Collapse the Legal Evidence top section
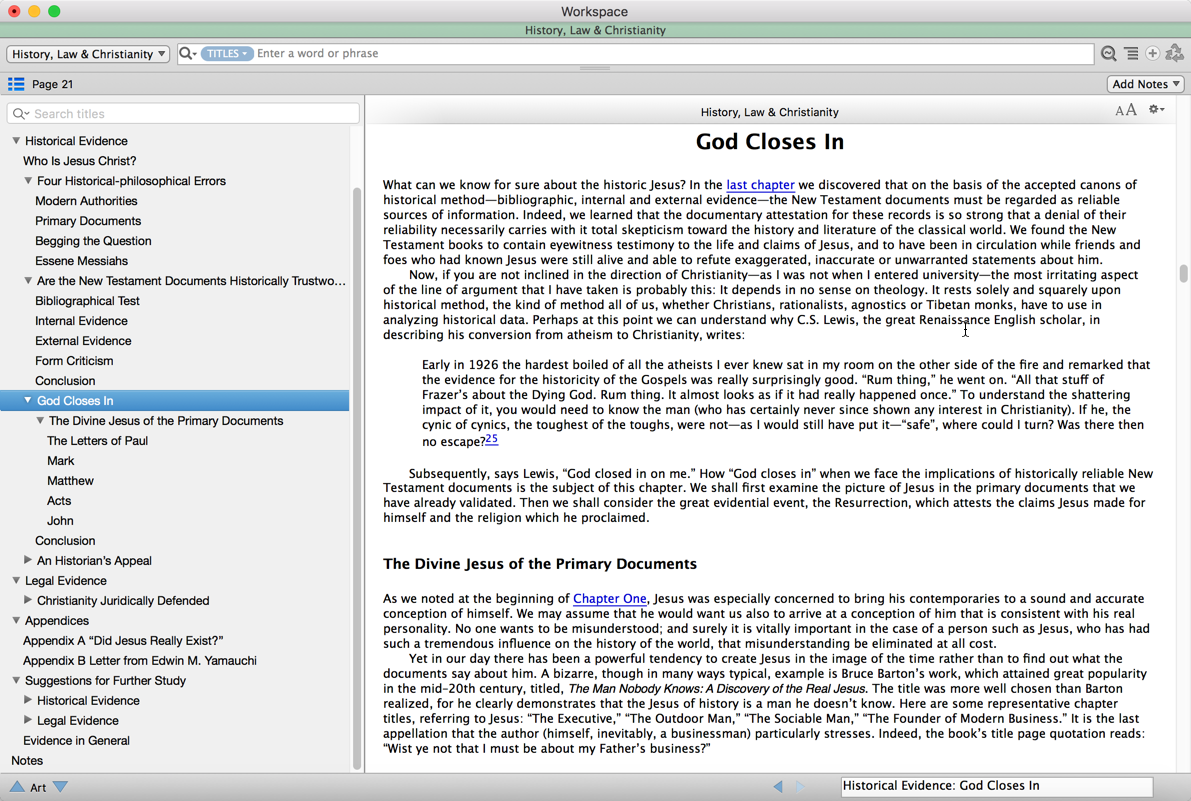Screen dimensions: 1191x801 16,580
